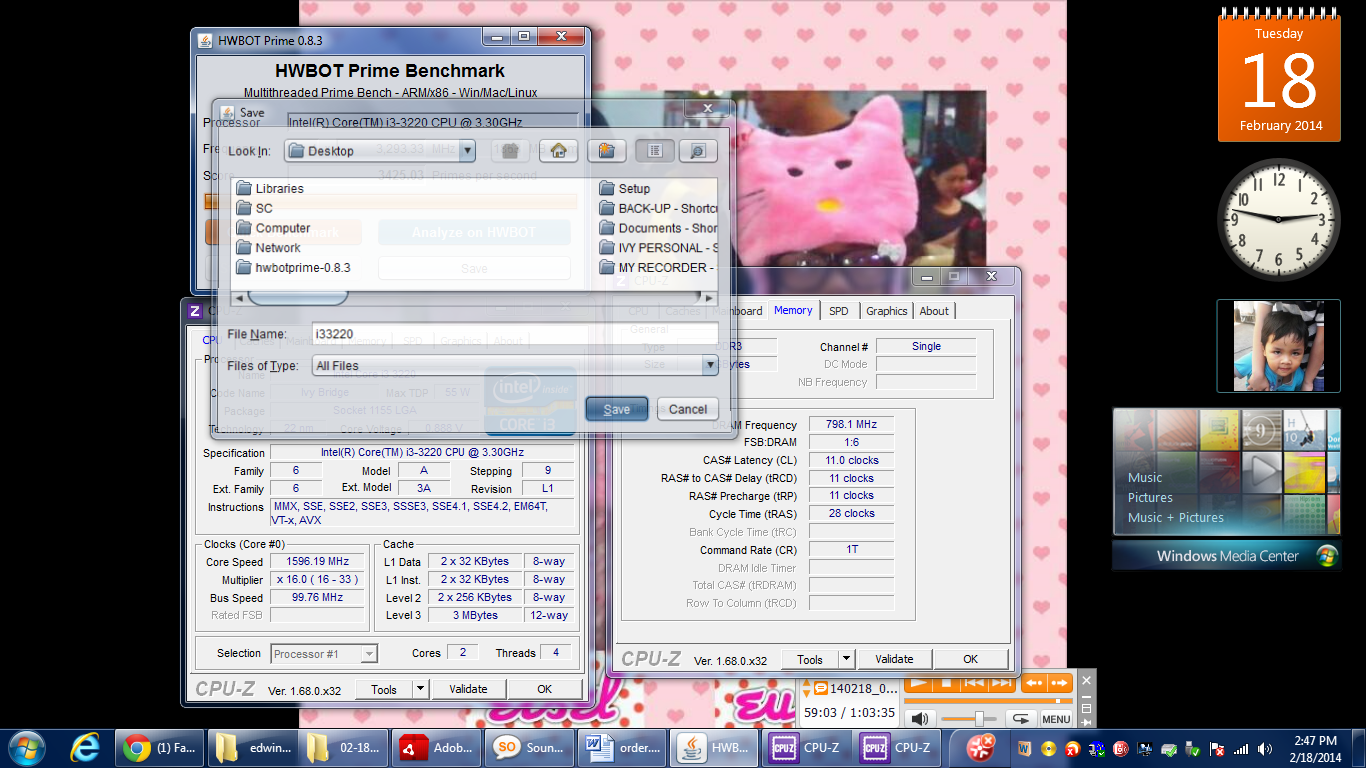The image size is (1366, 768).
Task: Select the MY RECORDER folder
Action: pos(659,268)
